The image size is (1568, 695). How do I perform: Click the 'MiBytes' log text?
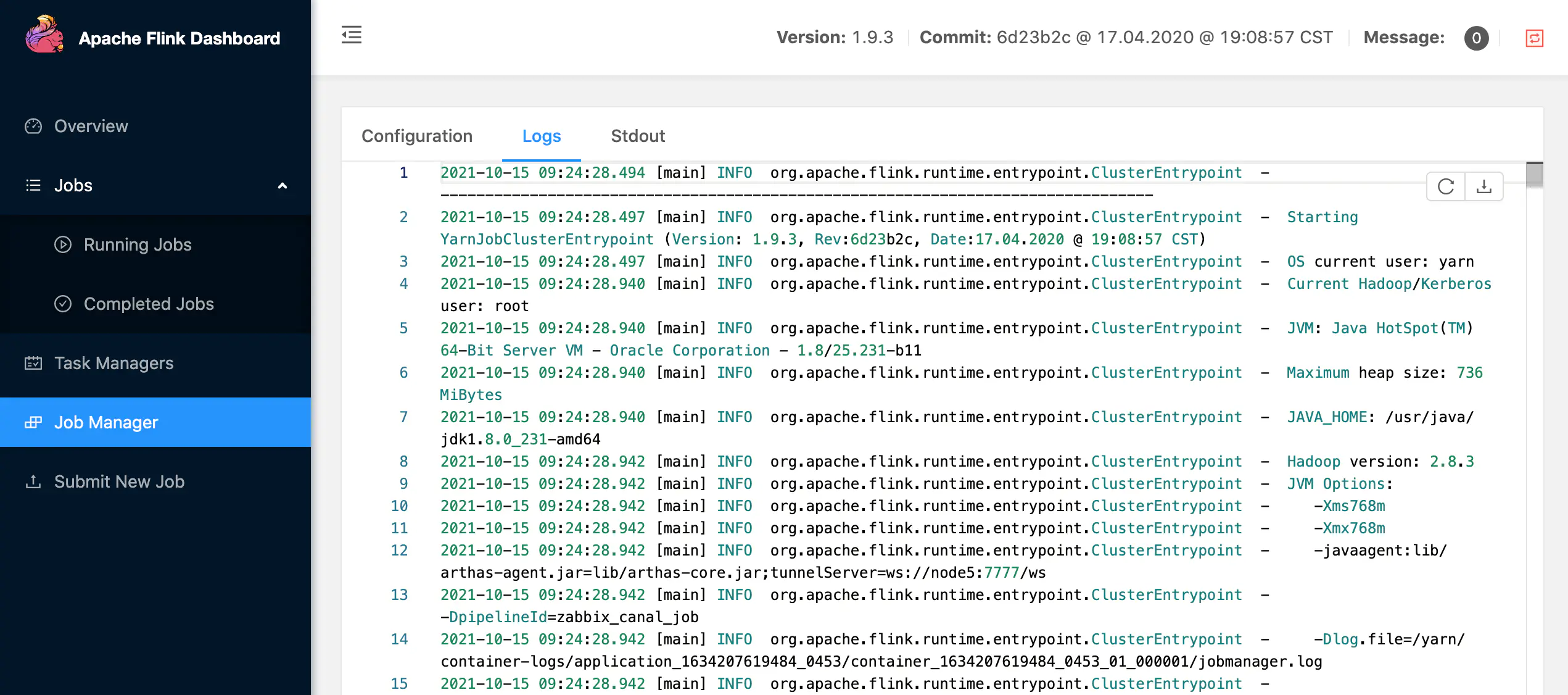point(471,395)
